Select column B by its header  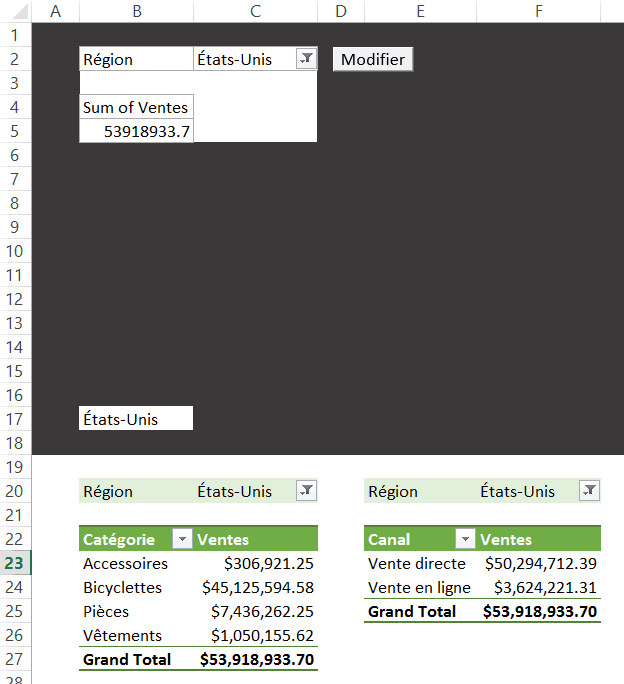click(136, 11)
